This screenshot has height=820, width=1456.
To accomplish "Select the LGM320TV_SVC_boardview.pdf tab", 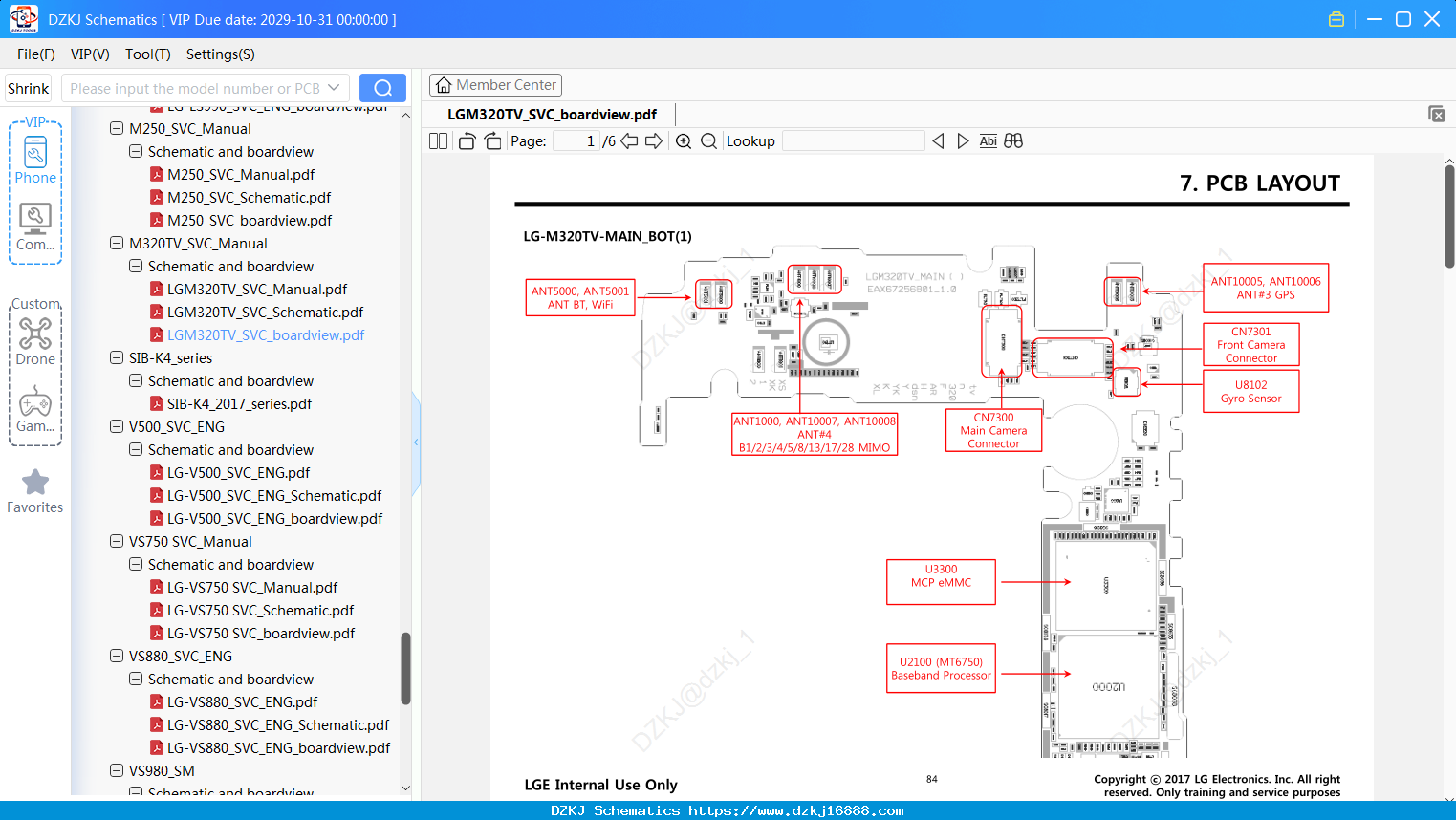I will point(553,115).
